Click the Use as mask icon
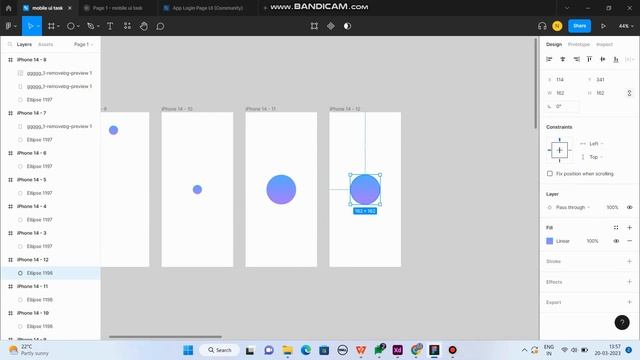Image resolution: width=640 pixels, height=360 pixels. pyautogui.click(x=347, y=26)
